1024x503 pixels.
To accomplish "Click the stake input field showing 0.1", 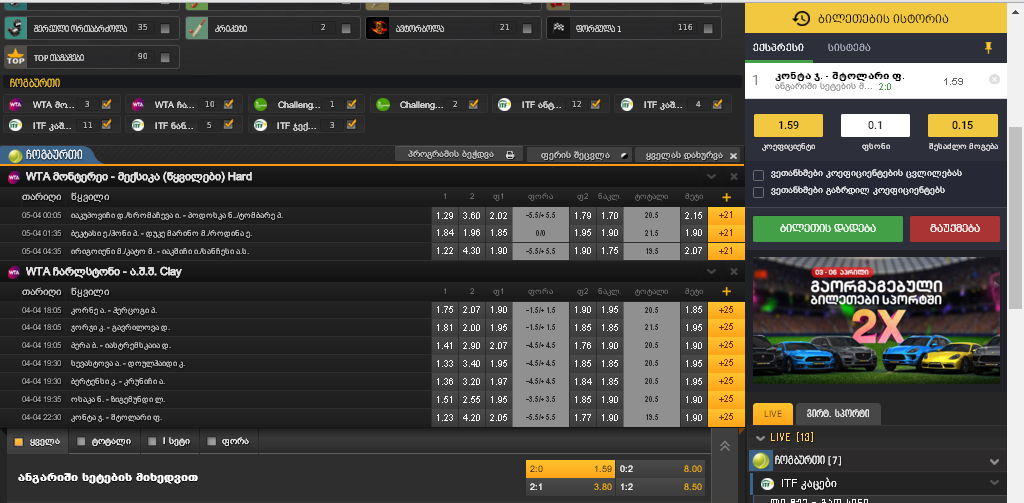I will tap(875, 125).
